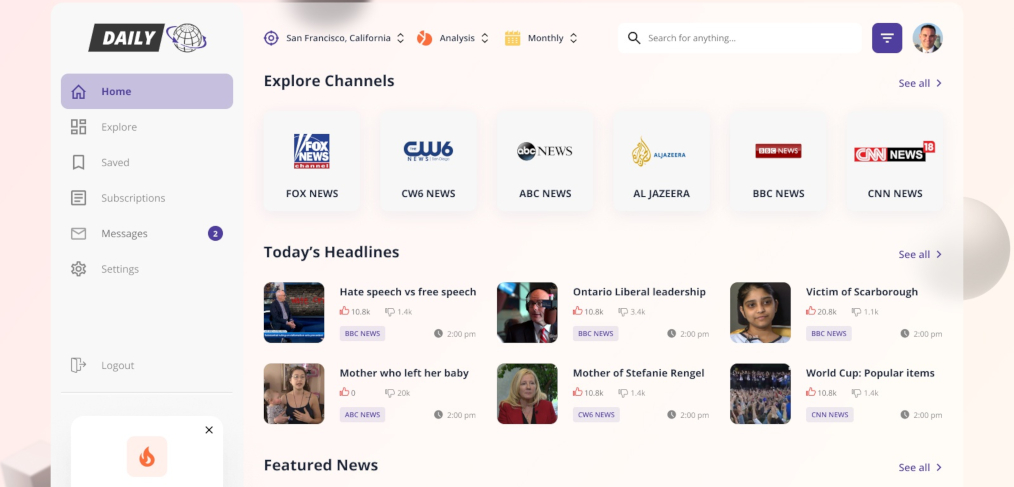Click See all for Explore Channels
Viewport: 1014px width, 487px height.
920,83
